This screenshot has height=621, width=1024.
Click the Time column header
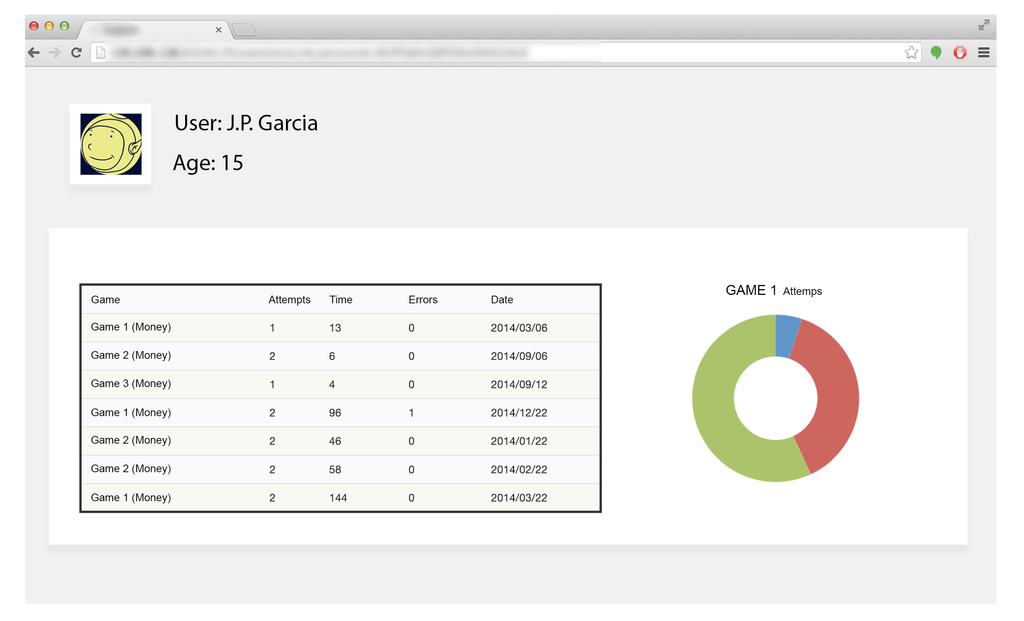coord(340,300)
